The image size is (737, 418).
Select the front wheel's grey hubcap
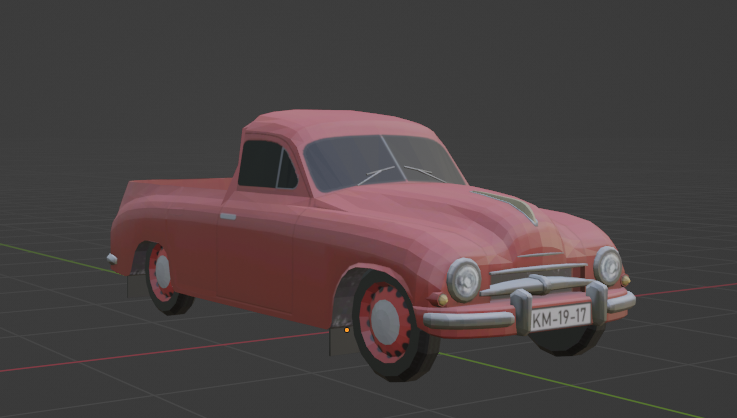point(385,322)
